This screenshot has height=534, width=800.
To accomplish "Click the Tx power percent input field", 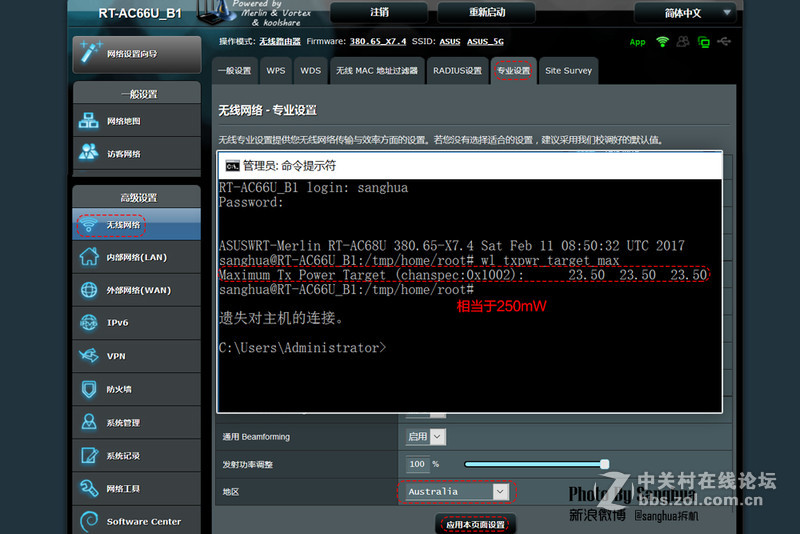I will (418, 464).
